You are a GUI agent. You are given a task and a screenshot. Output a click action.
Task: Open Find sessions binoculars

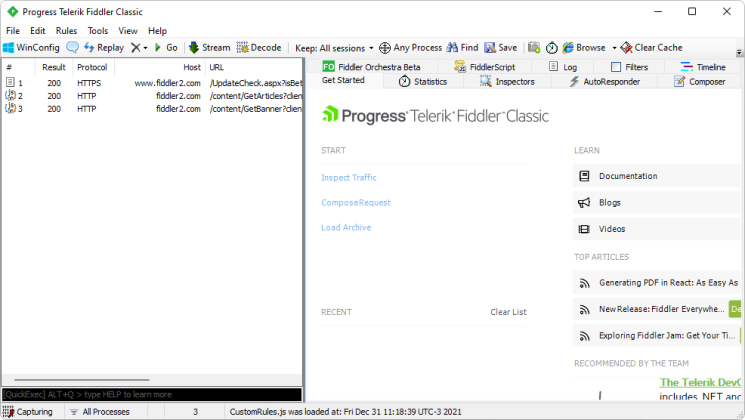[x=462, y=48]
